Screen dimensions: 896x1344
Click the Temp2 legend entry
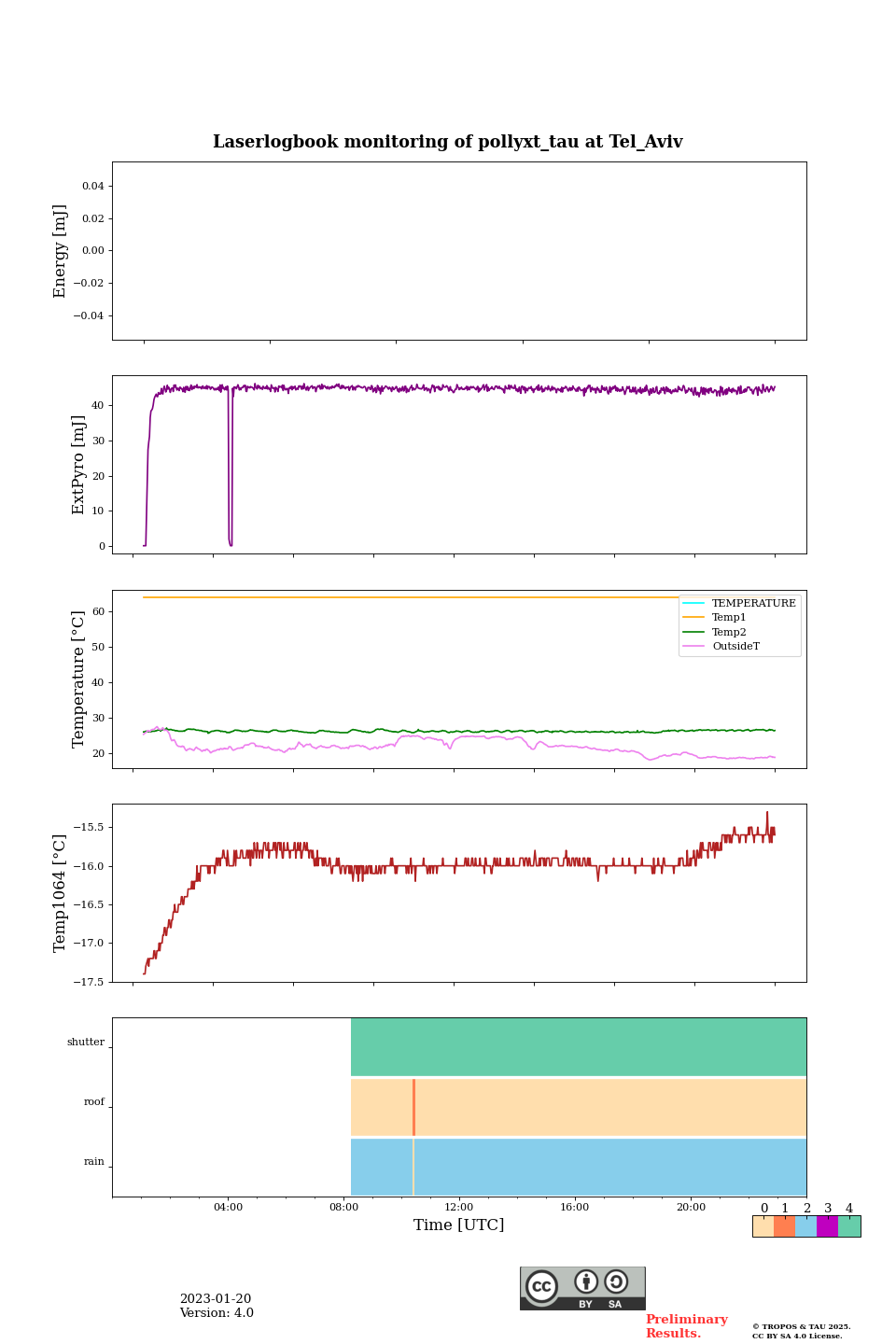tap(715, 632)
